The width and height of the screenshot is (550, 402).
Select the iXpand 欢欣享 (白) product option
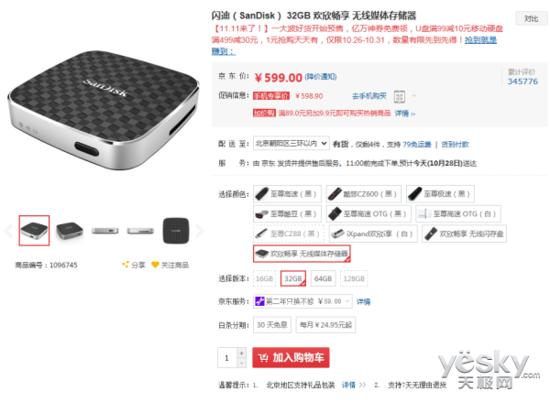pyautogui.click(x=373, y=234)
